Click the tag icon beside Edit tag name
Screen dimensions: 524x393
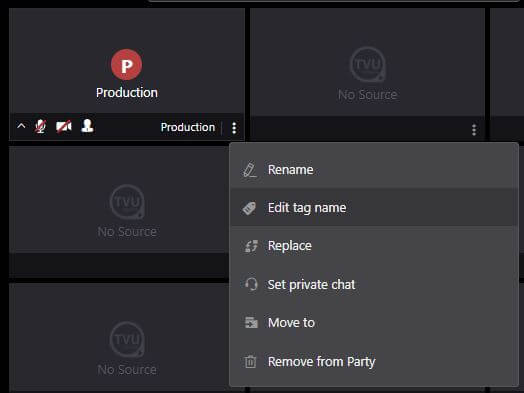click(x=249, y=208)
